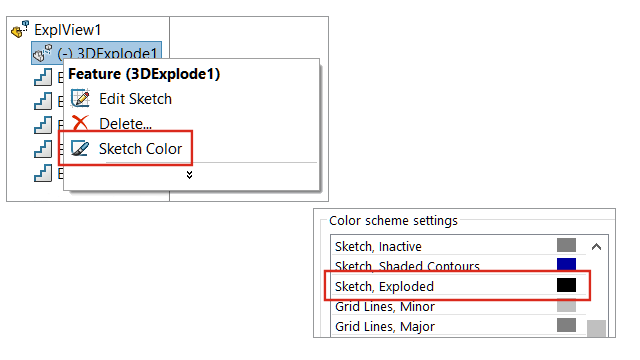Click the 3DExplode1 sketch icon
This screenshot has width=640, height=360.
[43, 53]
